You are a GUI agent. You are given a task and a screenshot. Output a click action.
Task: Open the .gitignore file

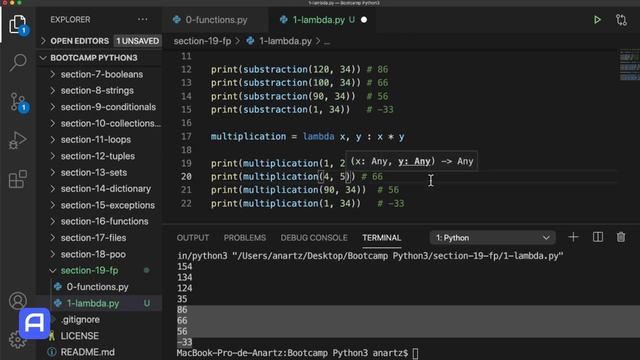[x=80, y=320]
